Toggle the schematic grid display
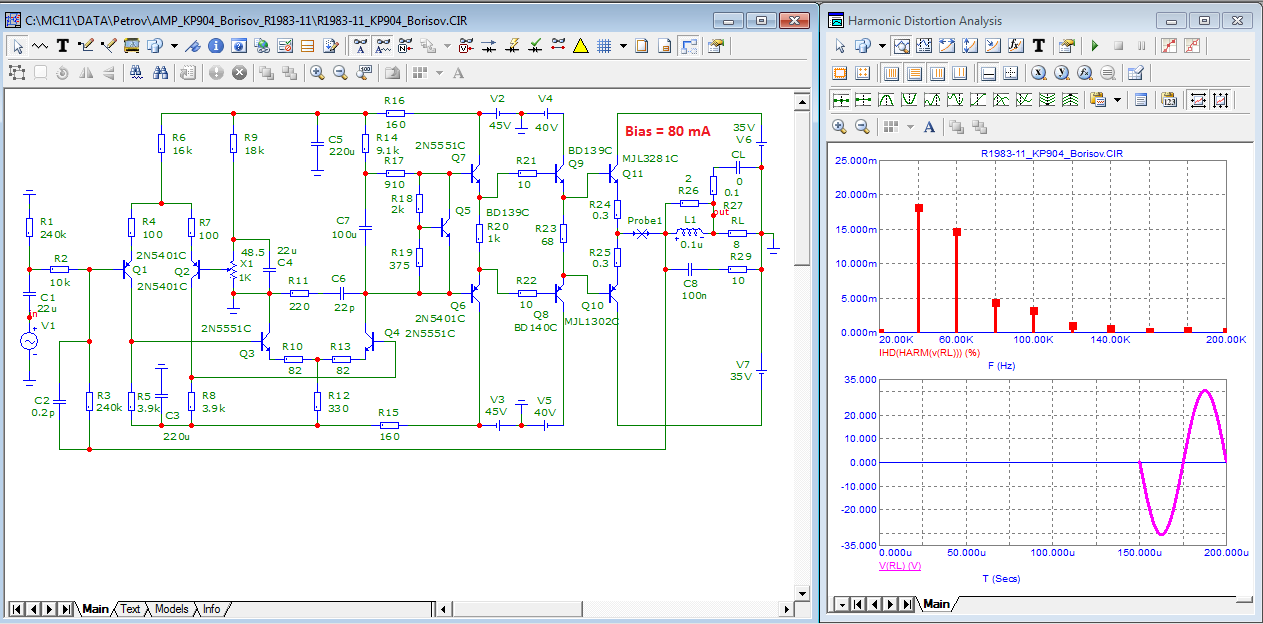Screen dimensions: 1263x624 tap(604, 46)
